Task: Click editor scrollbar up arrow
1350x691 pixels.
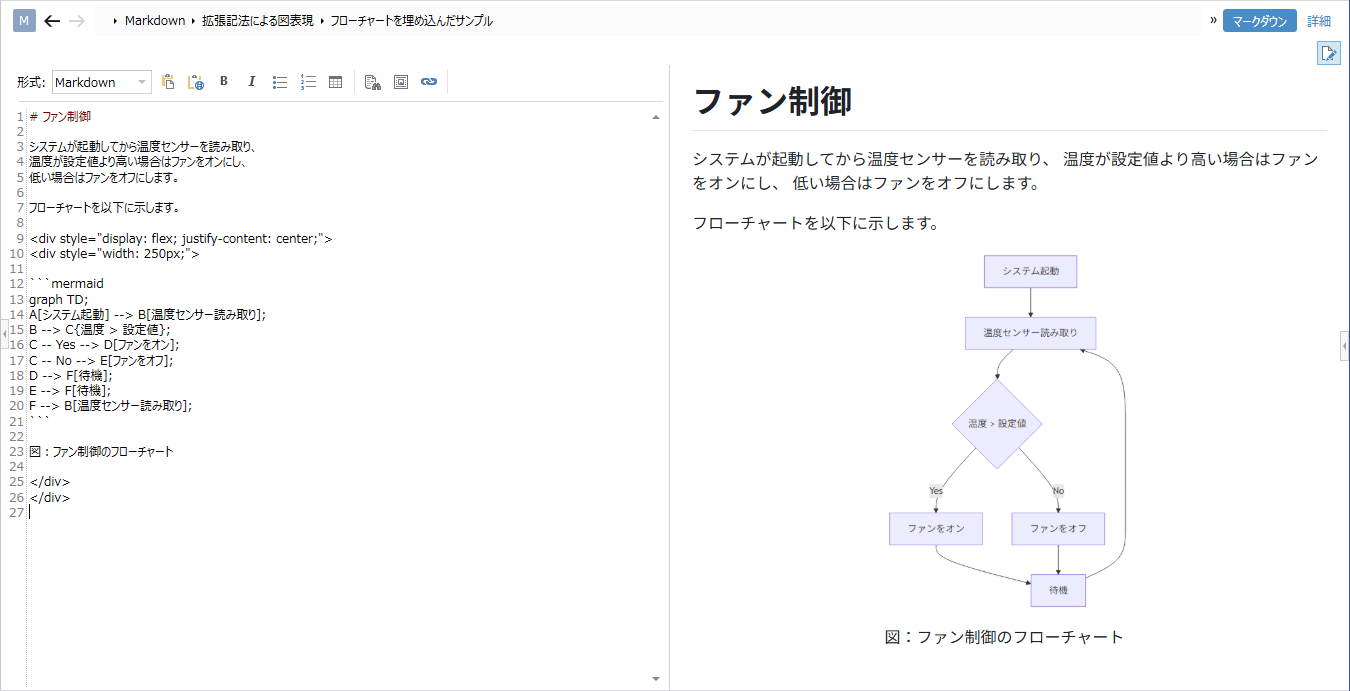Action: (x=656, y=117)
